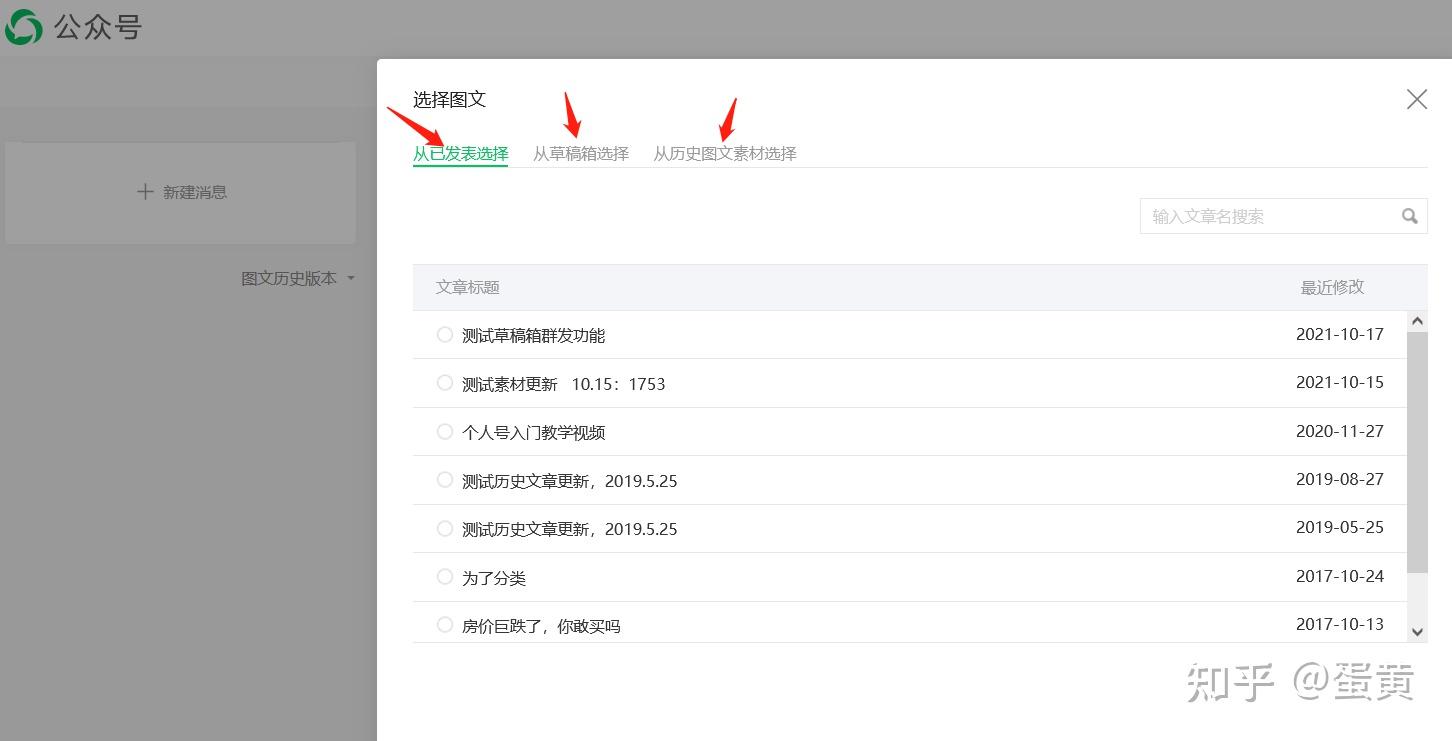
Task: Click article title 测试草稿箱群发功能
Action: (533, 336)
